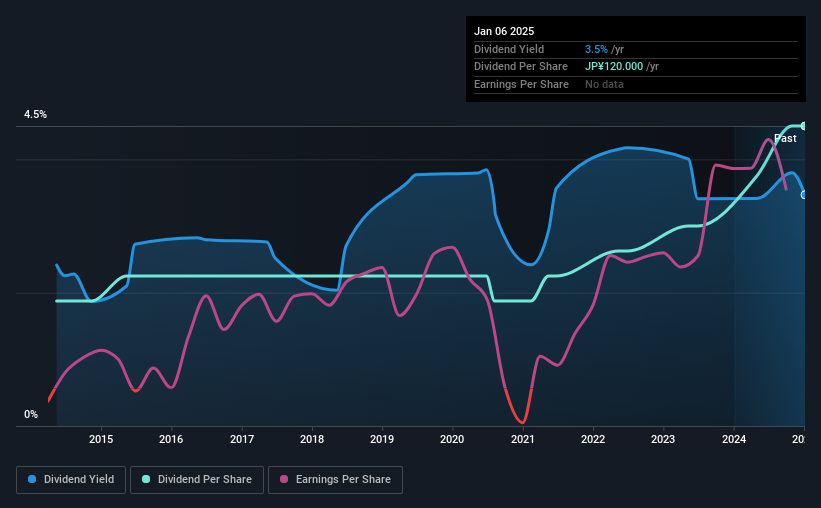Viewport: 821px width, 508px height.
Task: Toggle the Dividend Yield legend button
Action: pos(71,480)
